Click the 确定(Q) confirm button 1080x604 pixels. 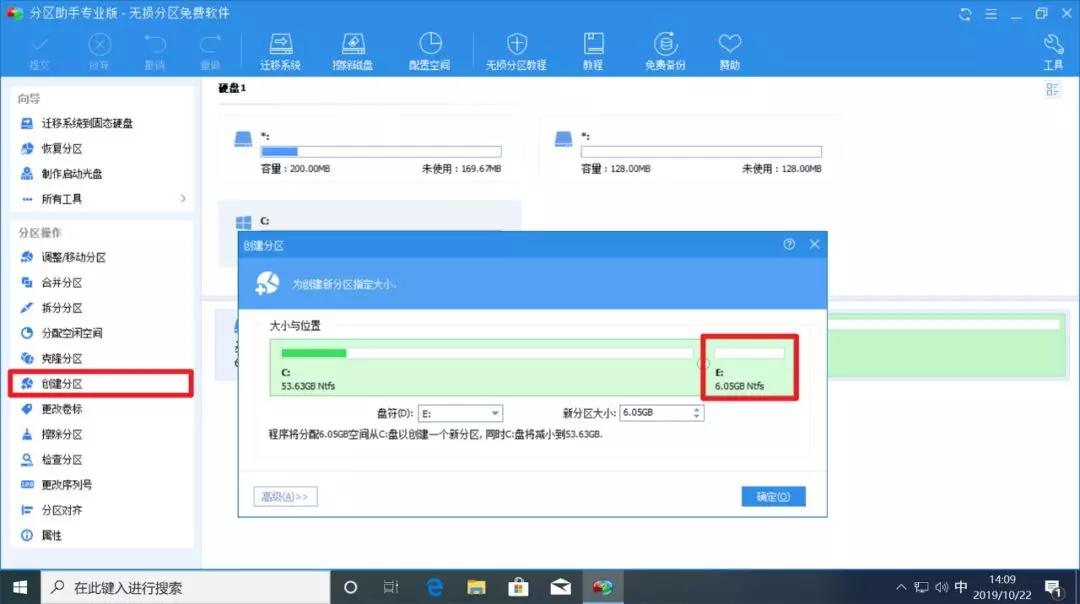point(773,496)
